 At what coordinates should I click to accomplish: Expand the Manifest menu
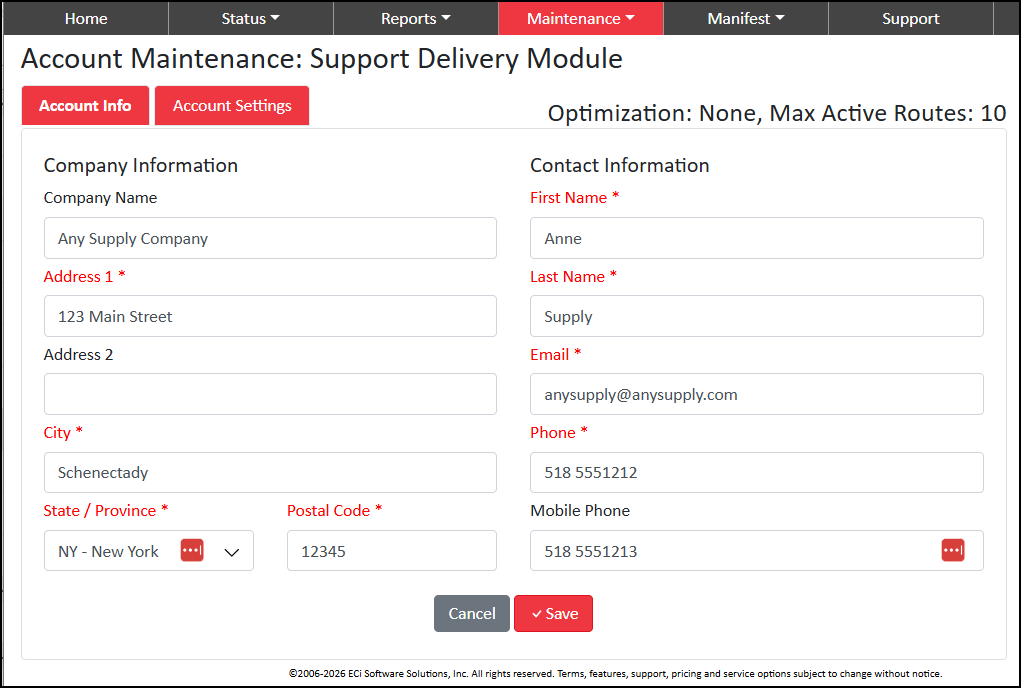(746, 18)
